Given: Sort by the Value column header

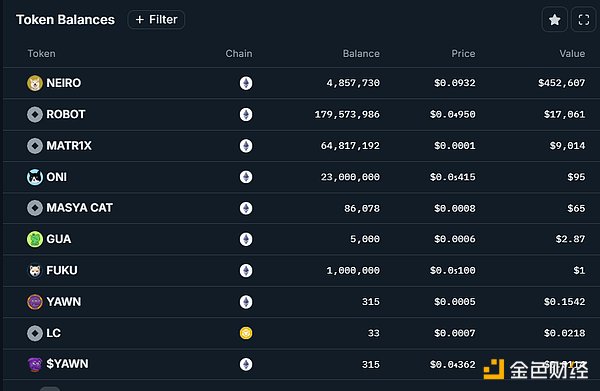Looking at the screenshot, I should (x=572, y=54).
